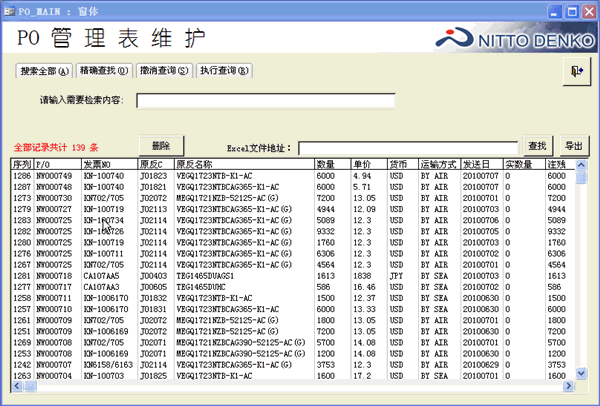This screenshot has width=600, height=406.
Task: Click the 导出 export button
Action: coord(574,146)
